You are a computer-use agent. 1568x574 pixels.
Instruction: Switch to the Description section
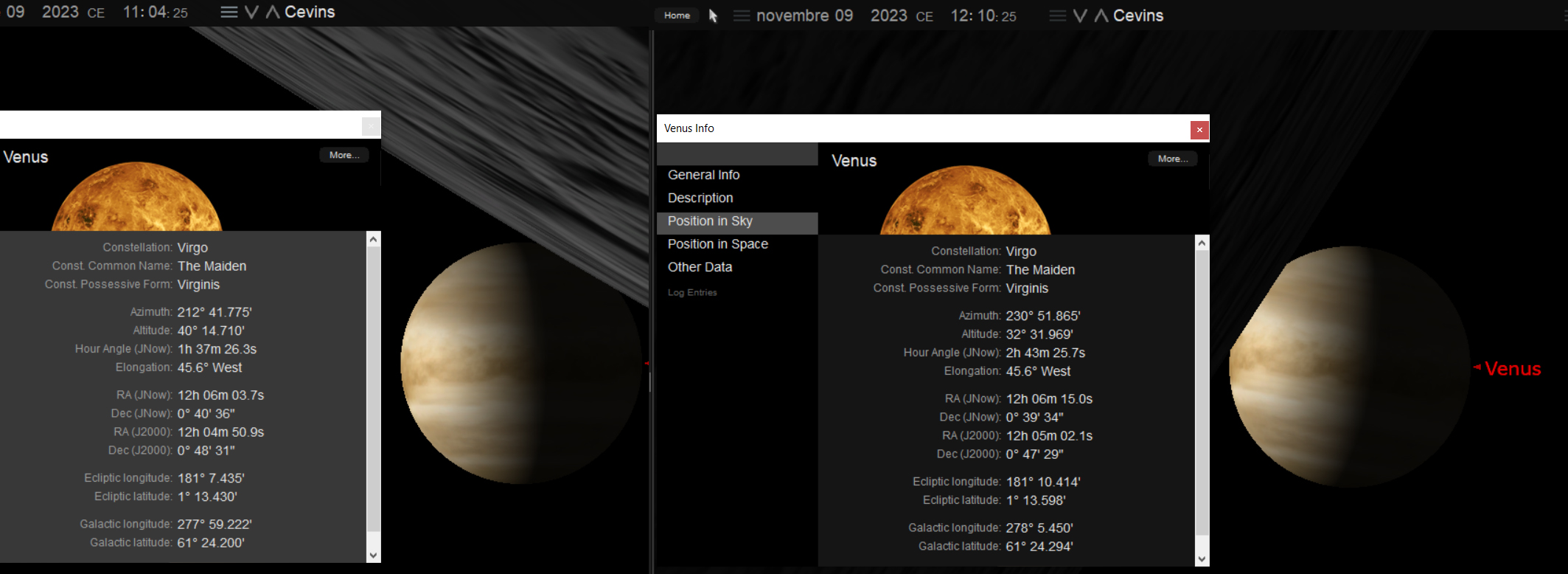tap(700, 198)
